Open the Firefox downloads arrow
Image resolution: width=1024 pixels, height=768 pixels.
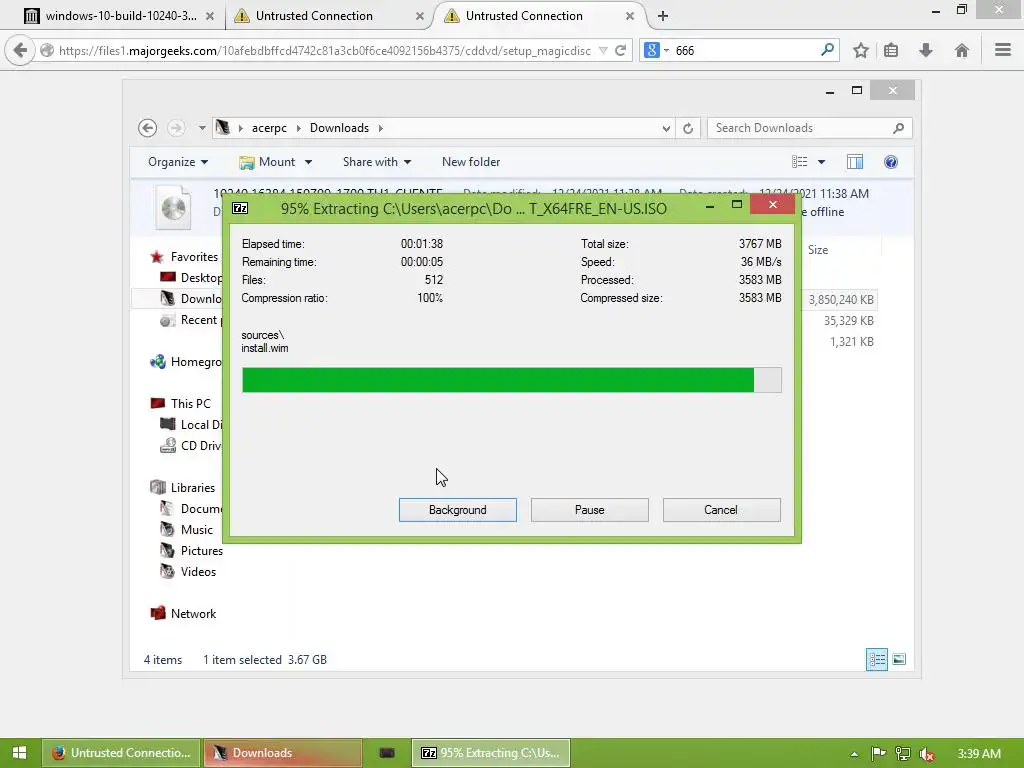(925, 50)
